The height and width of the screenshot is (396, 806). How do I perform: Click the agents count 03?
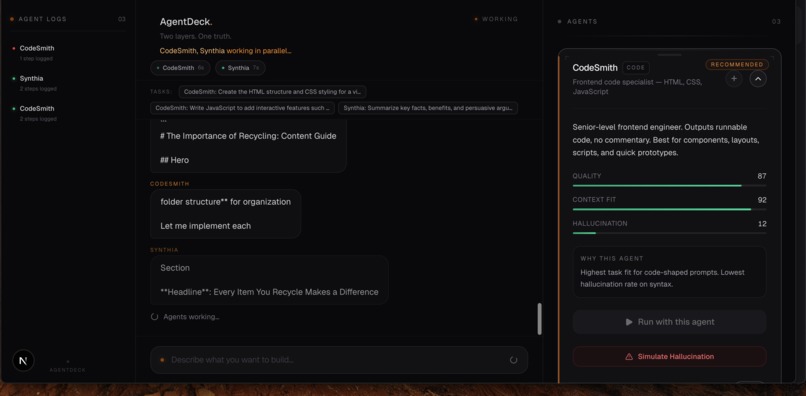pyautogui.click(x=776, y=22)
